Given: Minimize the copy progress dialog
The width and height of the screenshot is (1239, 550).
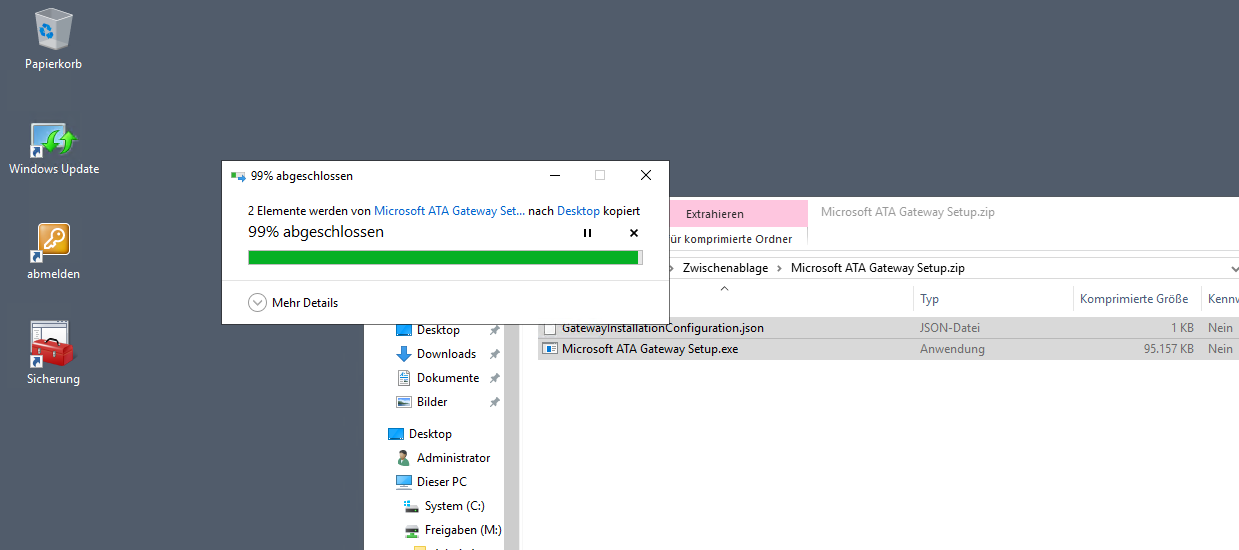Looking at the screenshot, I should 555,175.
